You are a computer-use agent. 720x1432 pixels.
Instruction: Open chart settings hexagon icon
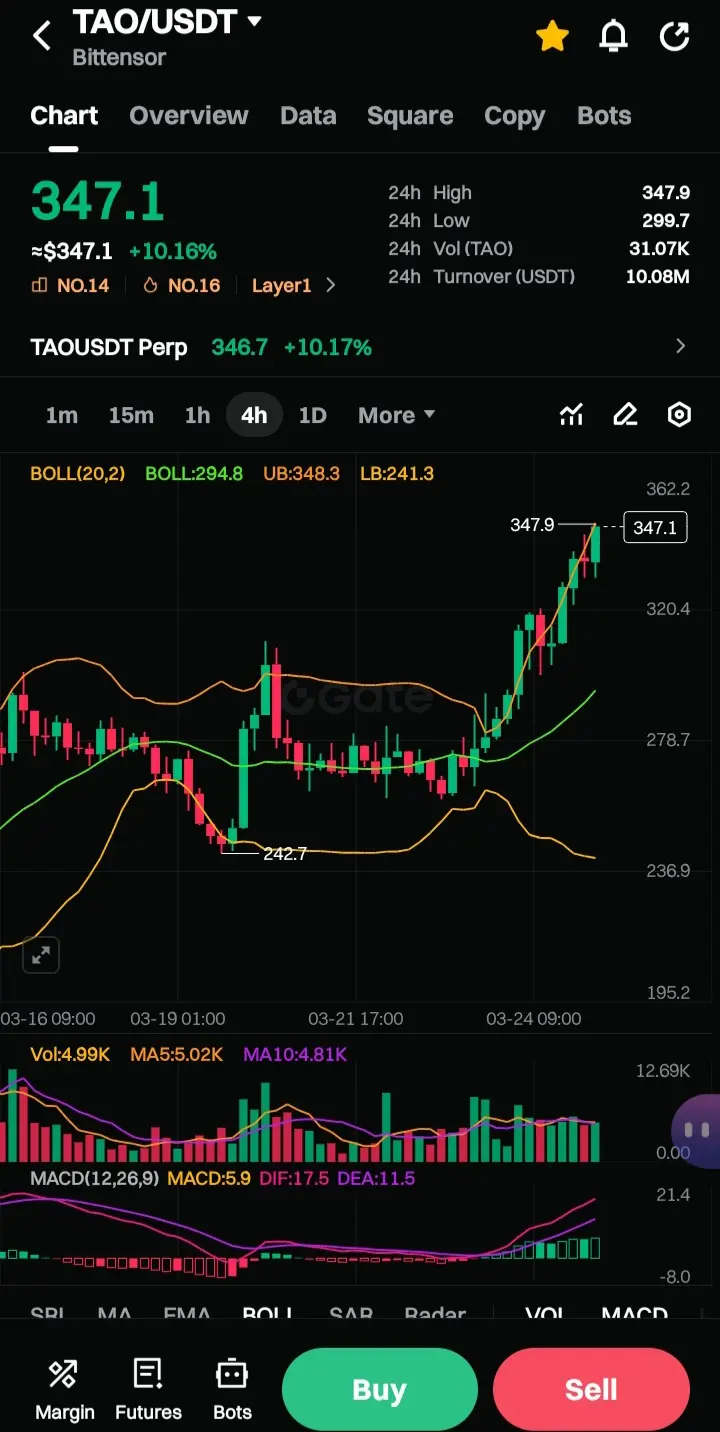click(679, 415)
